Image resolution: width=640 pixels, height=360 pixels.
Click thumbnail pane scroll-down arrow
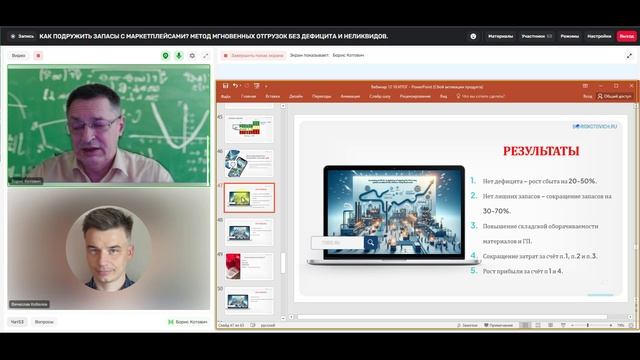283,318
